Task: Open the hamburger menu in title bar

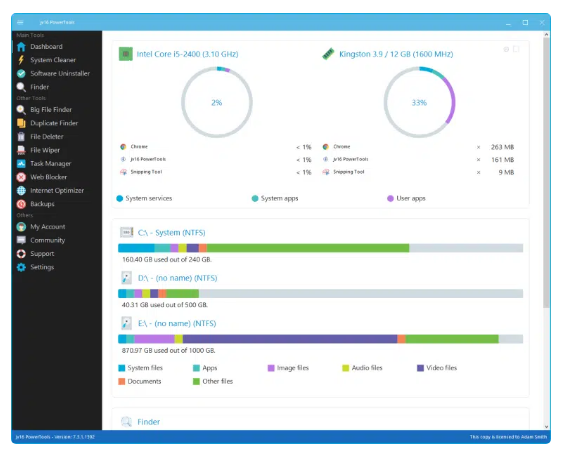Action: (20, 22)
